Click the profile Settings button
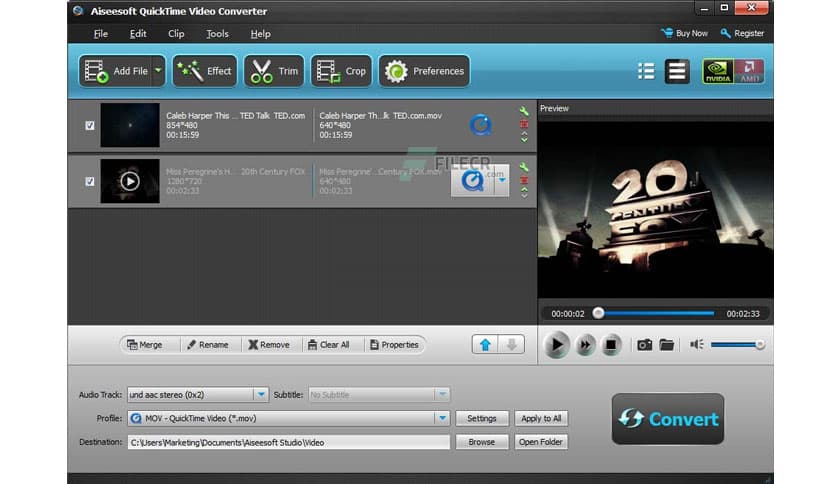This screenshot has width=836, height=484. 482,418
